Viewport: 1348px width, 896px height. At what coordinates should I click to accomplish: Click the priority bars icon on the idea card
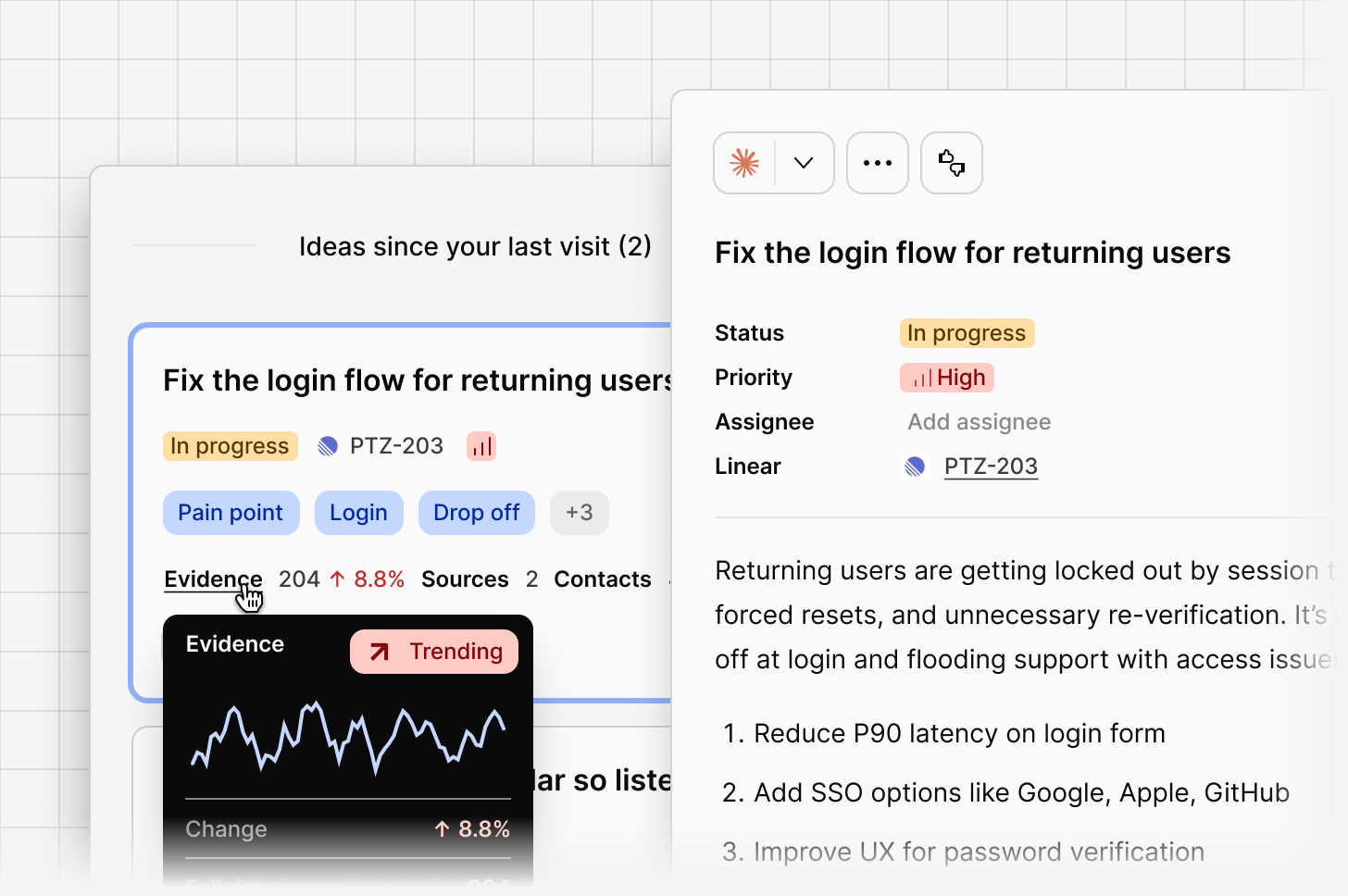point(481,446)
